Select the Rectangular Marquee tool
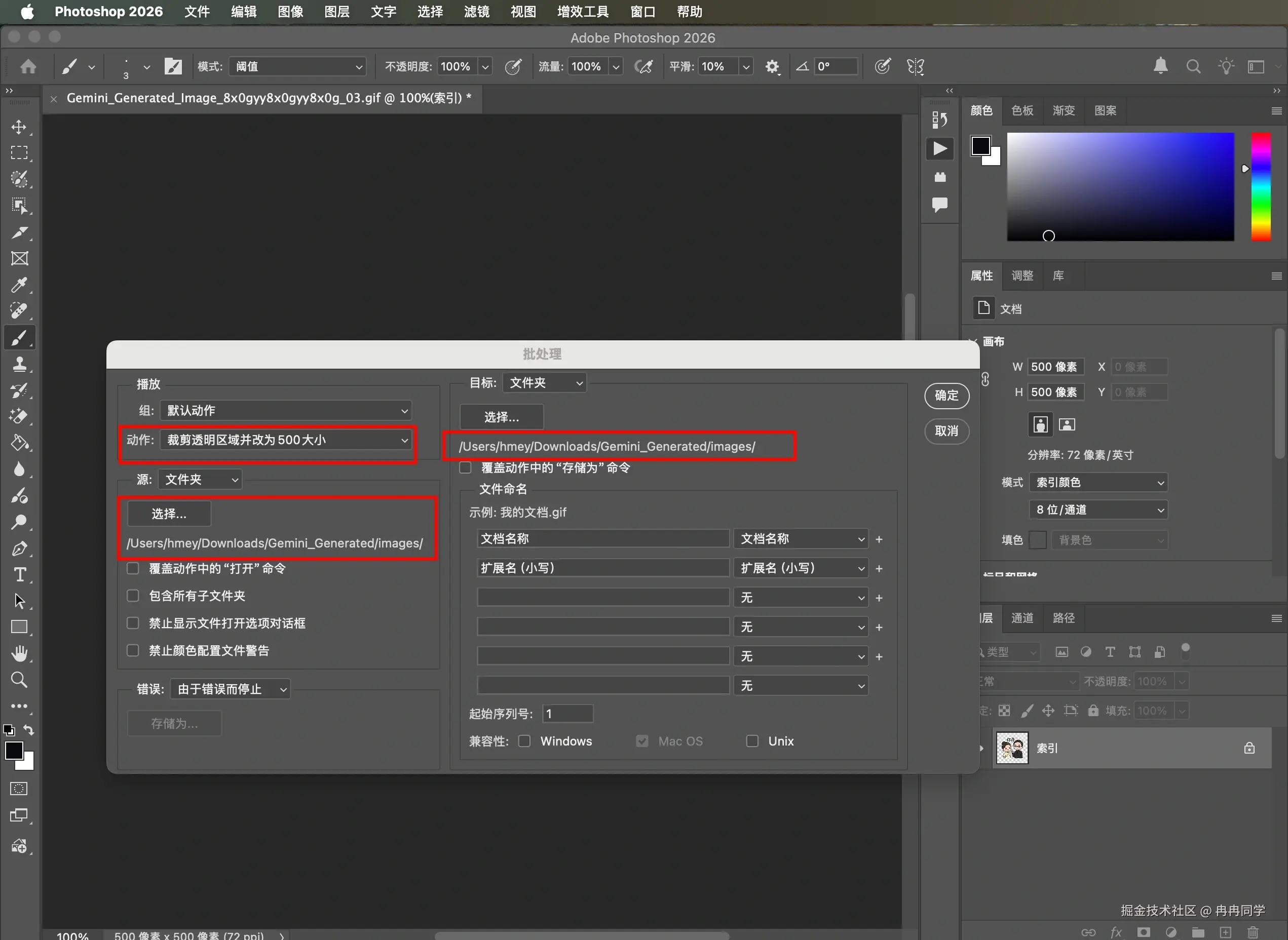This screenshot has height=940, width=1288. click(19, 152)
